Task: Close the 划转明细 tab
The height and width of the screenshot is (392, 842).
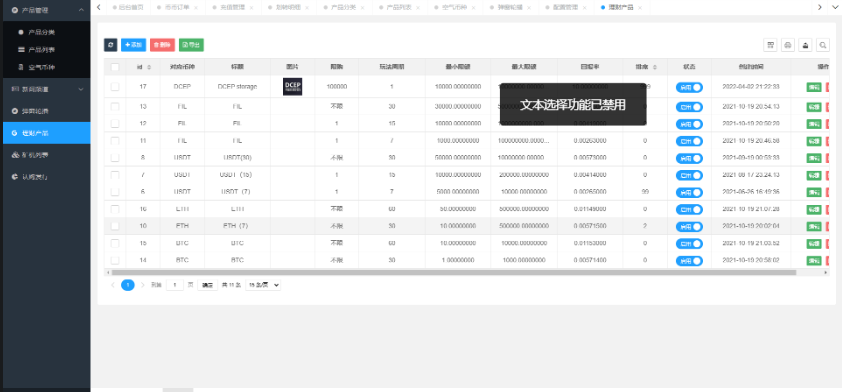Action: [307, 8]
